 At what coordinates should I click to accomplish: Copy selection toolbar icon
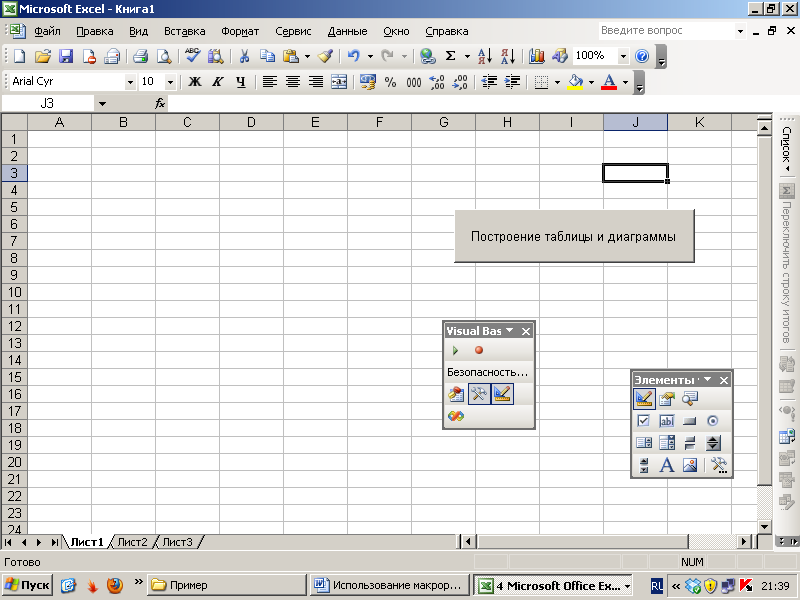pyautogui.click(x=267, y=56)
